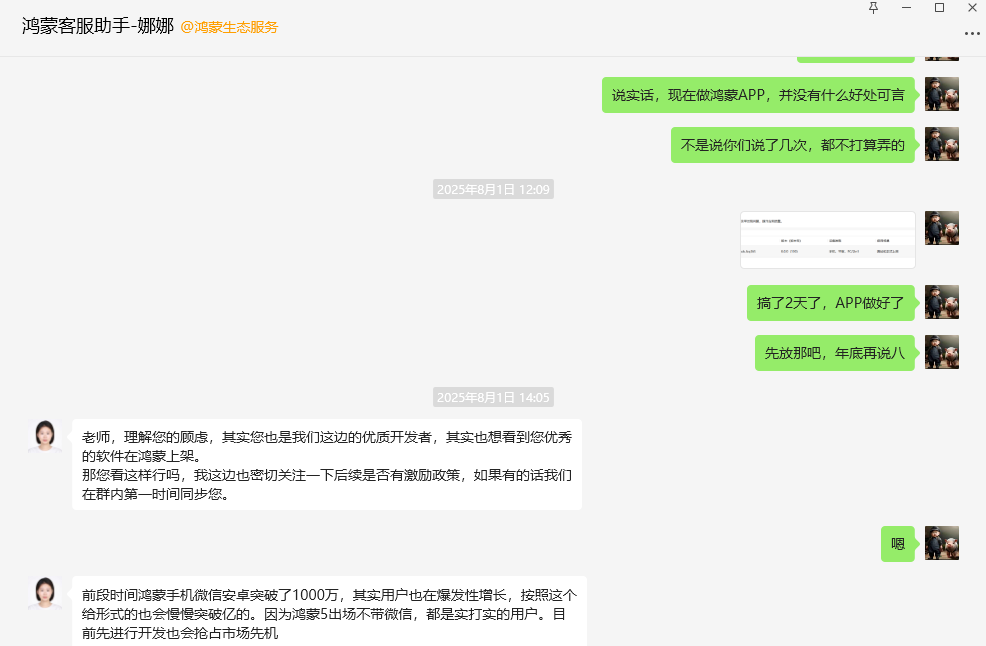This screenshot has height=646, width=986.
Task: Click the '2025年8月1日 12:09' timestamp
Action: (x=493, y=189)
